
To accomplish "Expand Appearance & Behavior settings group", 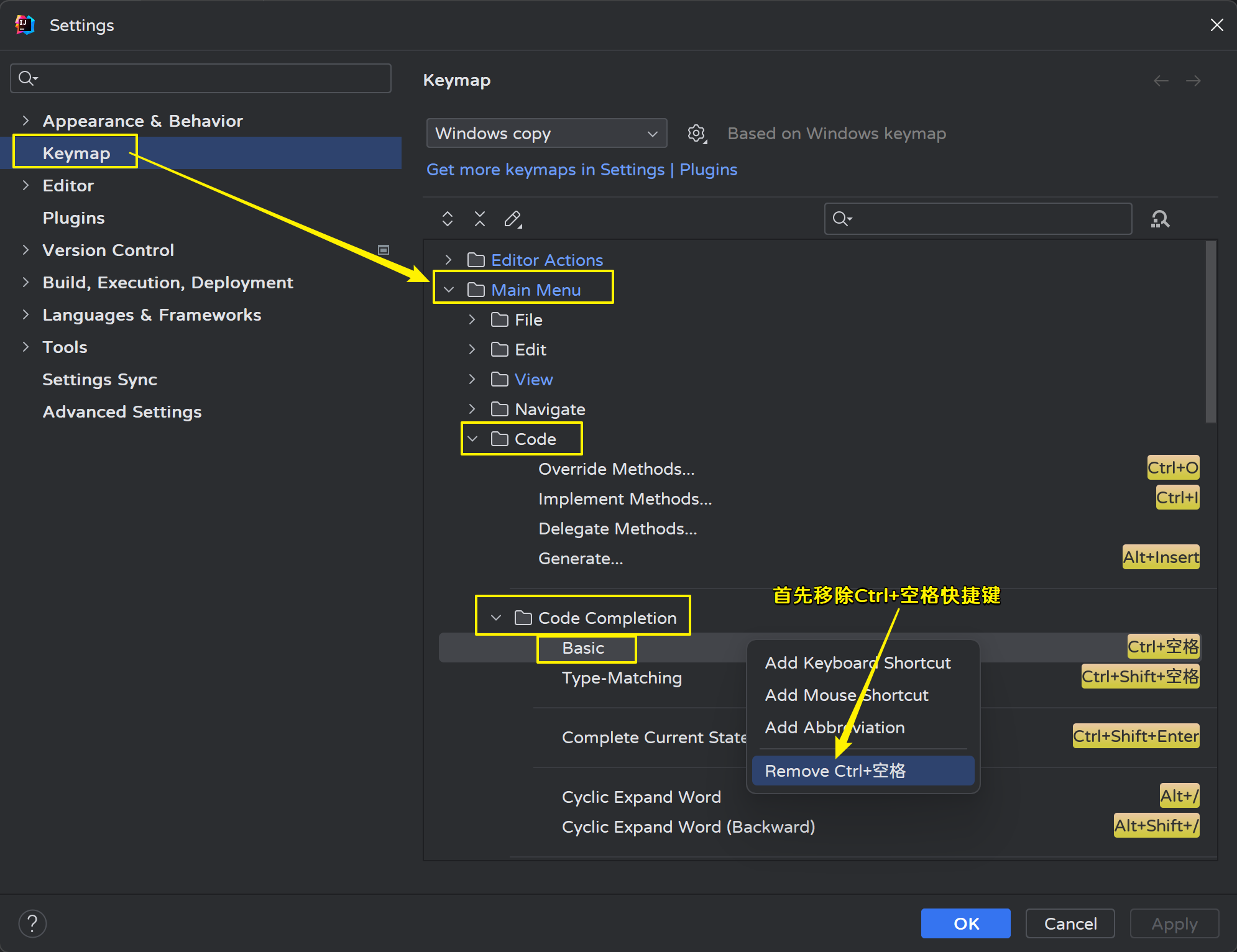I will pyautogui.click(x=25, y=121).
